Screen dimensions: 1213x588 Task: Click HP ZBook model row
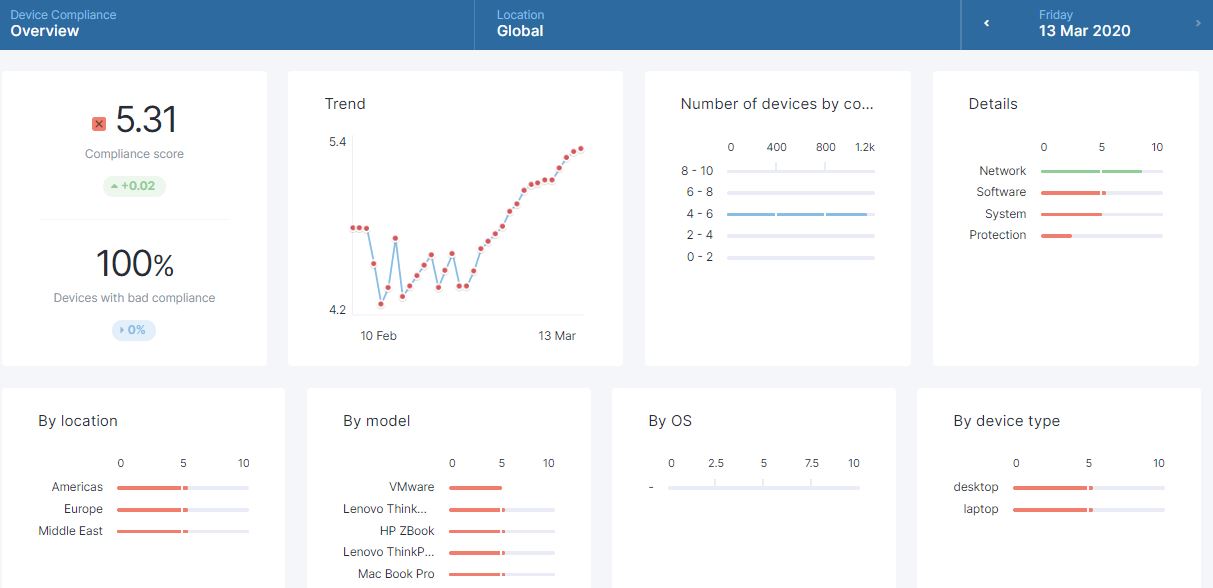407,531
